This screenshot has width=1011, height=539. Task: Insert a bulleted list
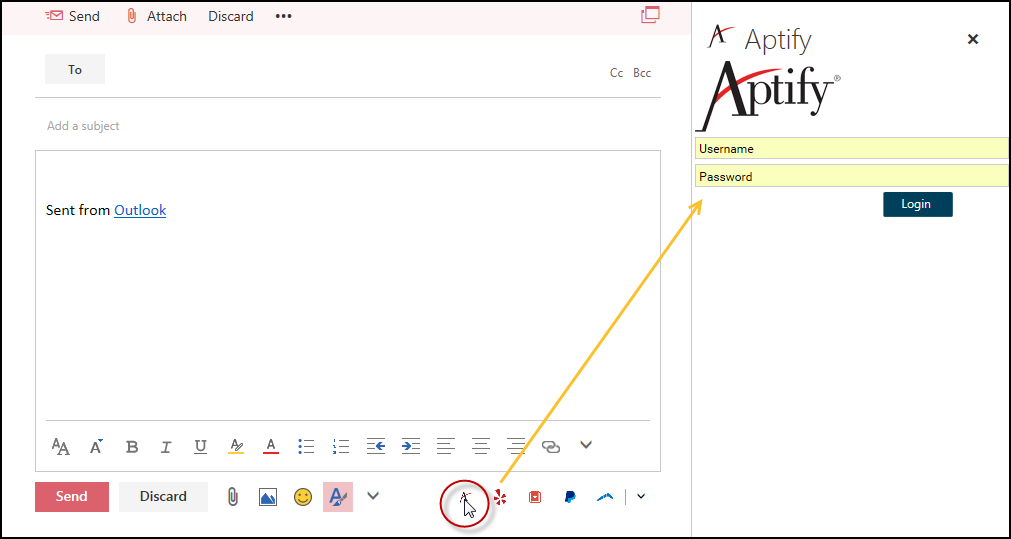pos(306,446)
